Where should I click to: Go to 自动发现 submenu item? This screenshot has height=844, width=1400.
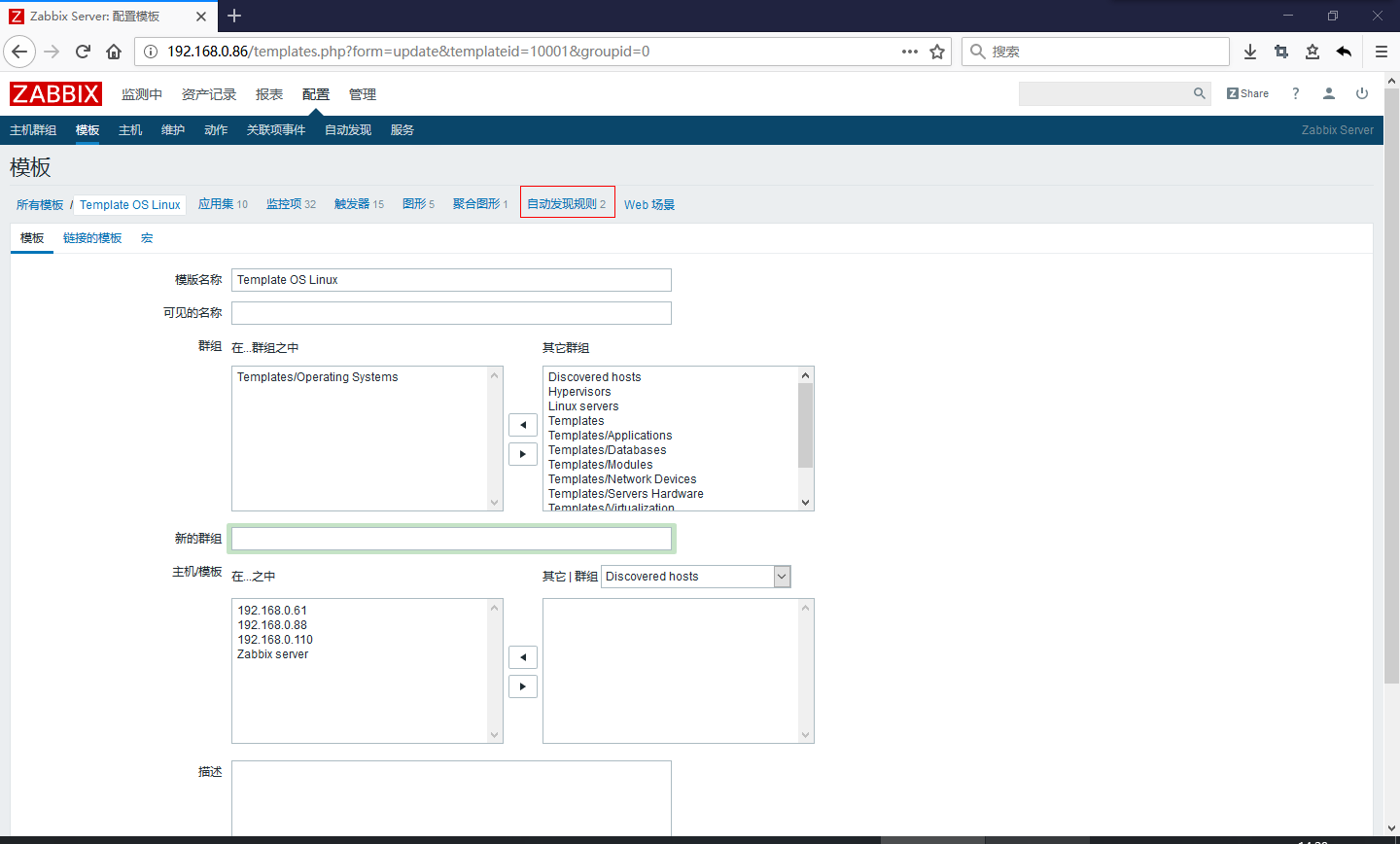pyautogui.click(x=348, y=130)
